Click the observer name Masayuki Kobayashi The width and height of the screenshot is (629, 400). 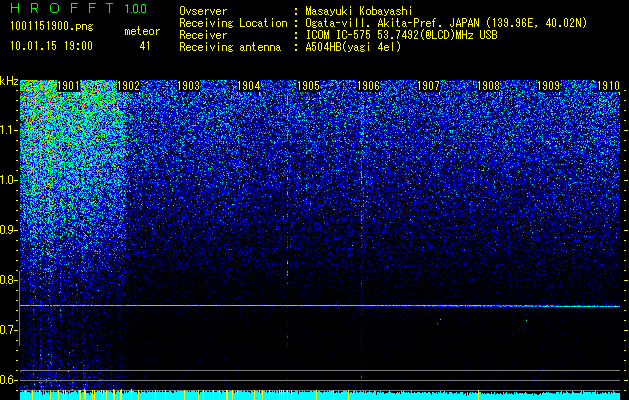point(359,11)
